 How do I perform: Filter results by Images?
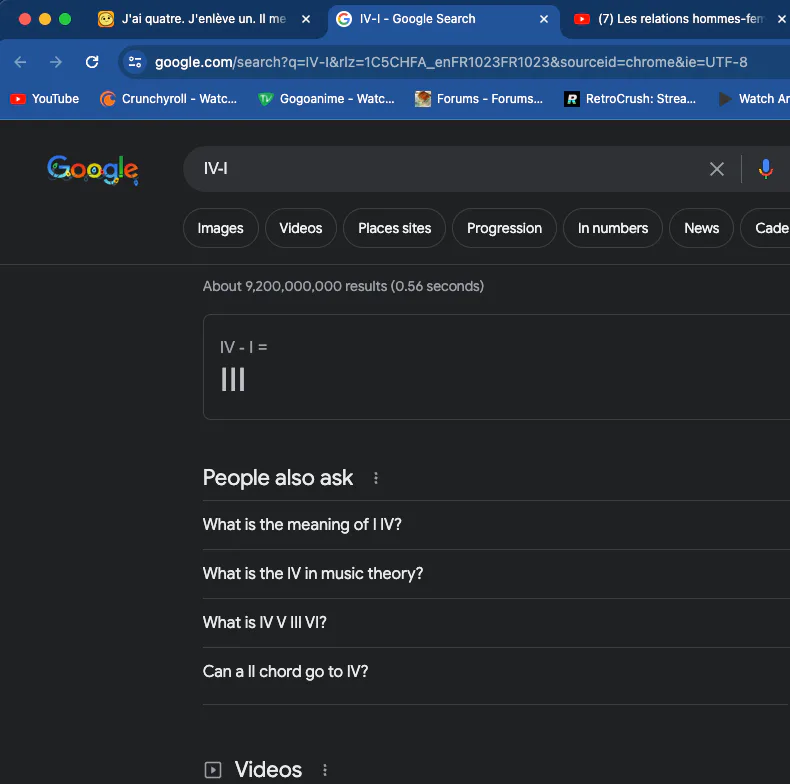pos(221,228)
